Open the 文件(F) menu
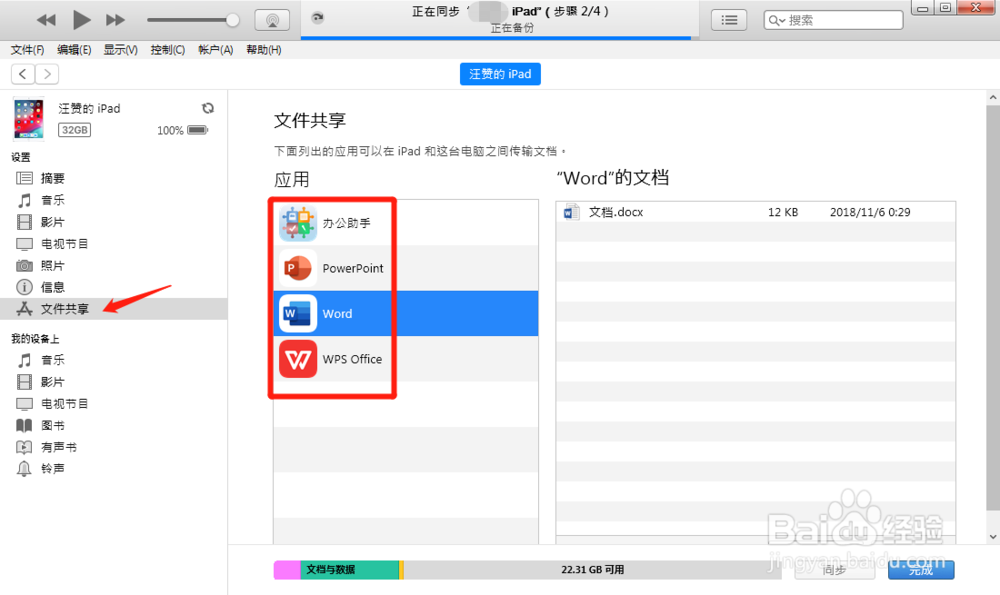 [x=27, y=50]
